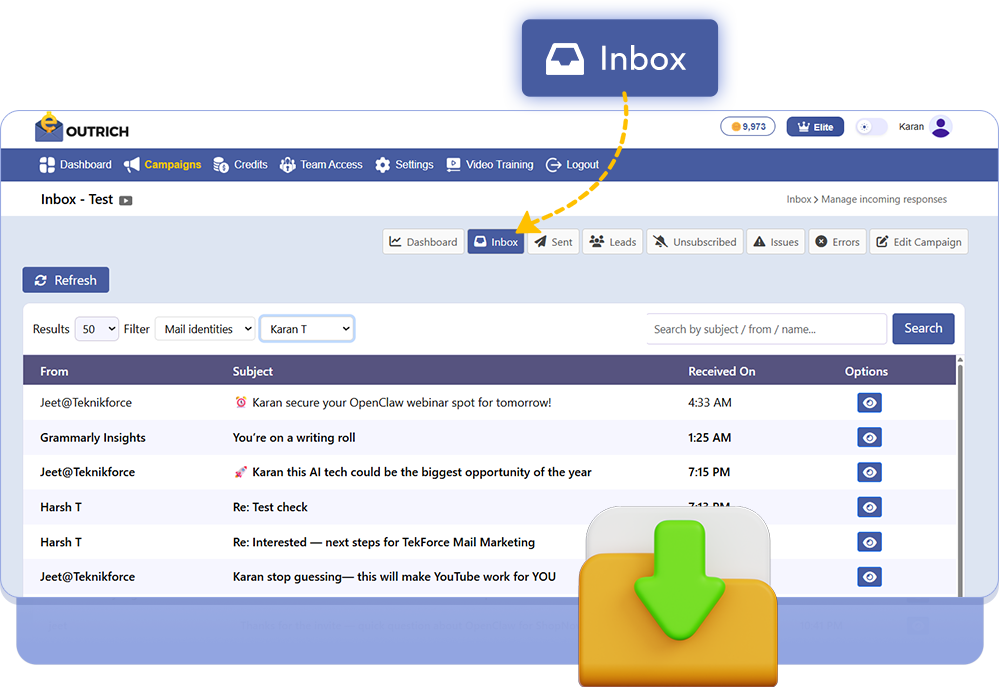Open Unsubscribed tab with muted bell icon
Viewport: 999px width, 687px height.
click(x=695, y=242)
